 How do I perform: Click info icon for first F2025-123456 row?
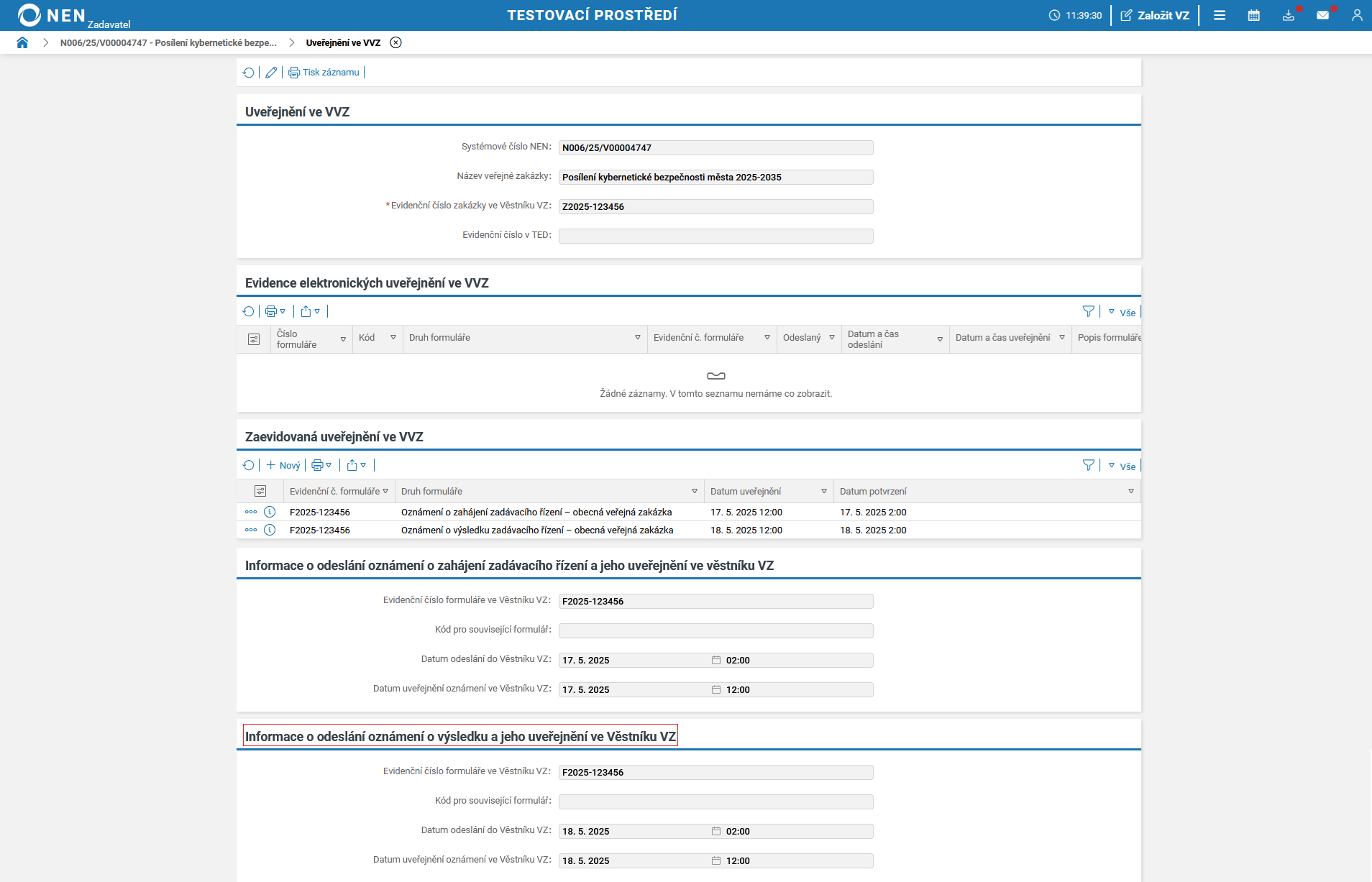click(270, 512)
